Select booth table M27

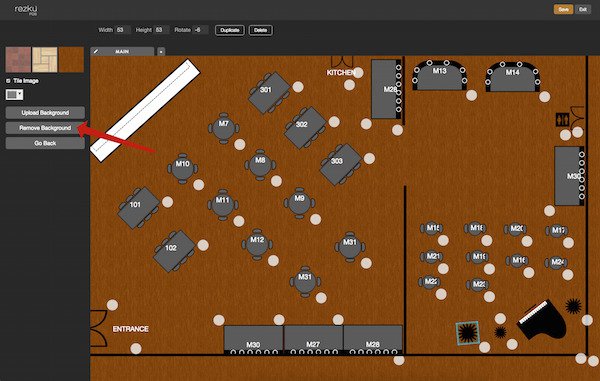point(313,340)
